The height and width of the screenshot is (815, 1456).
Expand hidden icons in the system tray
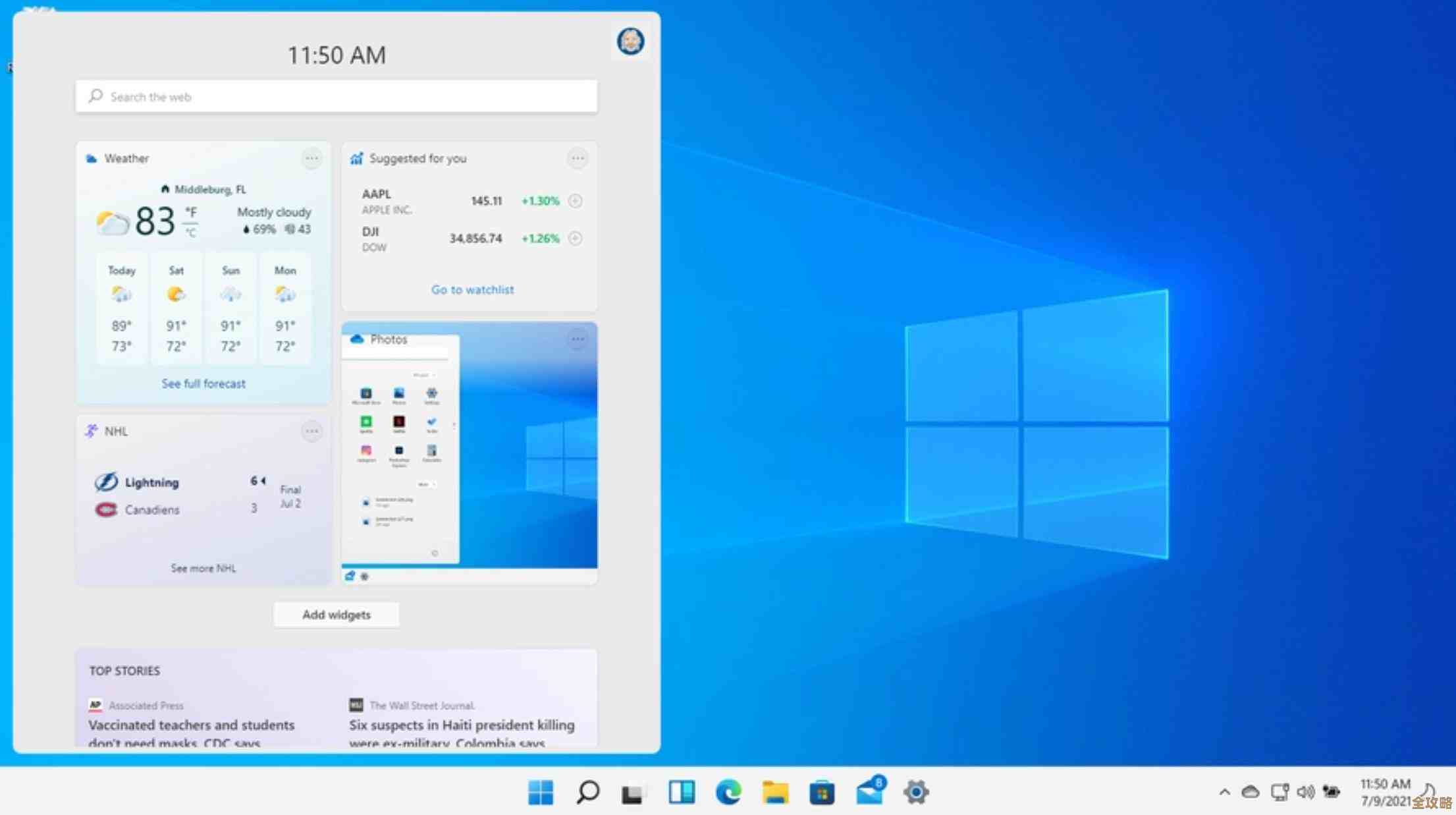[x=1224, y=791]
